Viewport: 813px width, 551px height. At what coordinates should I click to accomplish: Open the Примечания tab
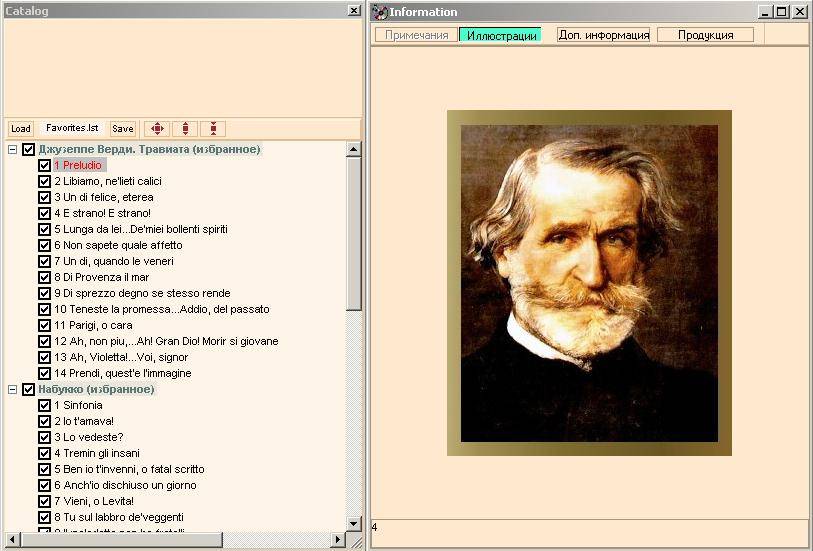pos(416,35)
